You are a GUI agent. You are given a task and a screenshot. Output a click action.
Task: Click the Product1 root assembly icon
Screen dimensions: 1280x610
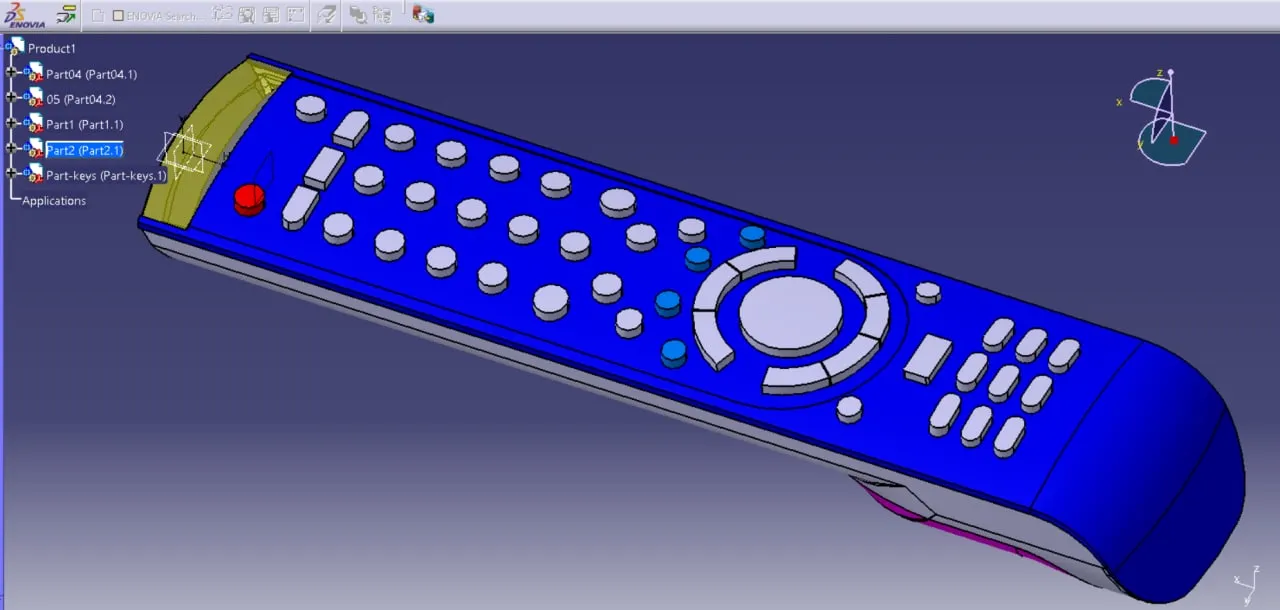tap(16, 47)
